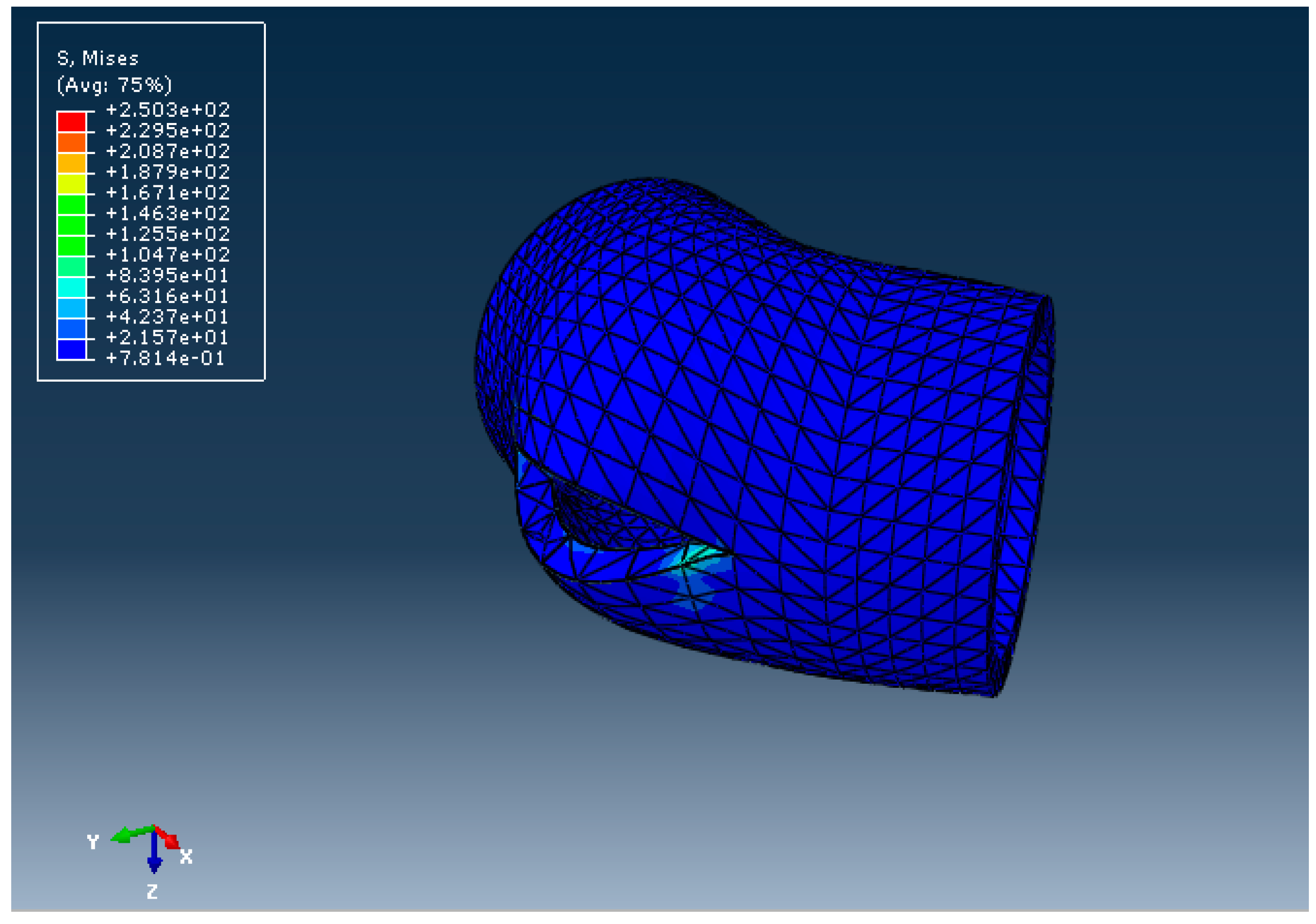This screenshot has width=1316, height=924.
Task: Click the minimum value +7.814e-01 label
Action: 166,358
